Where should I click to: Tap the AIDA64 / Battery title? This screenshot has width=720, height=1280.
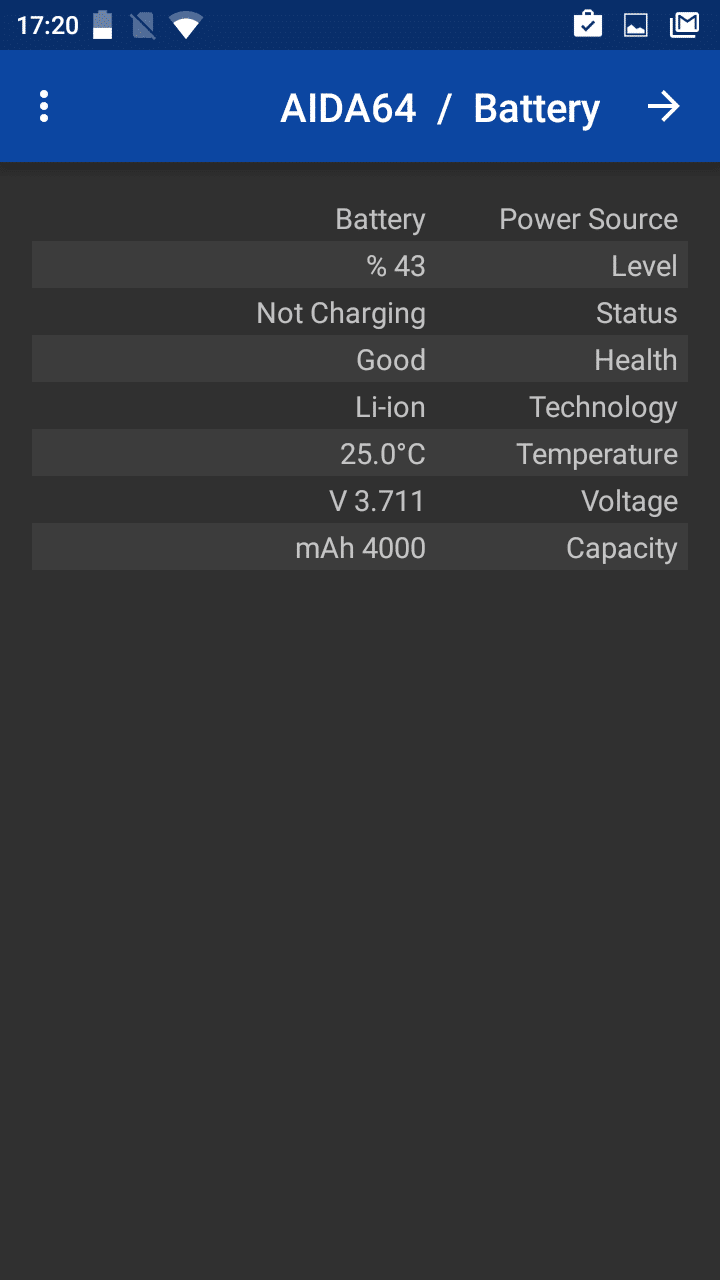pyautogui.click(x=440, y=108)
